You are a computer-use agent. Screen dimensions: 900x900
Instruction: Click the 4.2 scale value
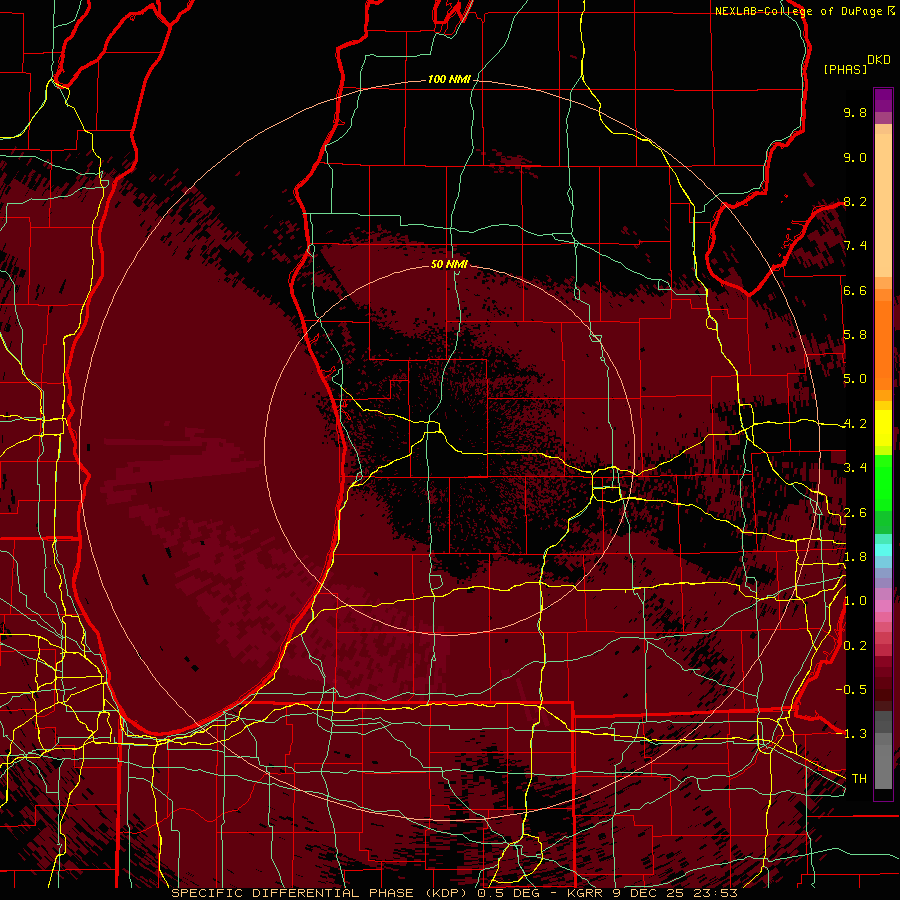point(855,424)
